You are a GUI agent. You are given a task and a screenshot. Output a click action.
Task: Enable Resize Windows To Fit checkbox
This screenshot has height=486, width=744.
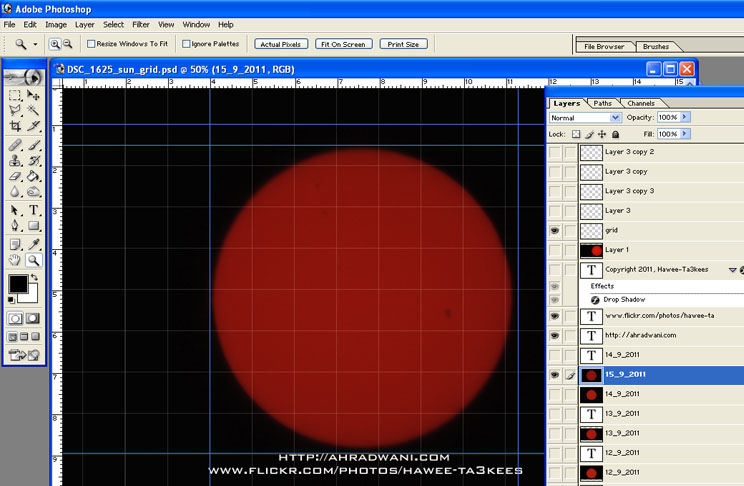[91, 44]
